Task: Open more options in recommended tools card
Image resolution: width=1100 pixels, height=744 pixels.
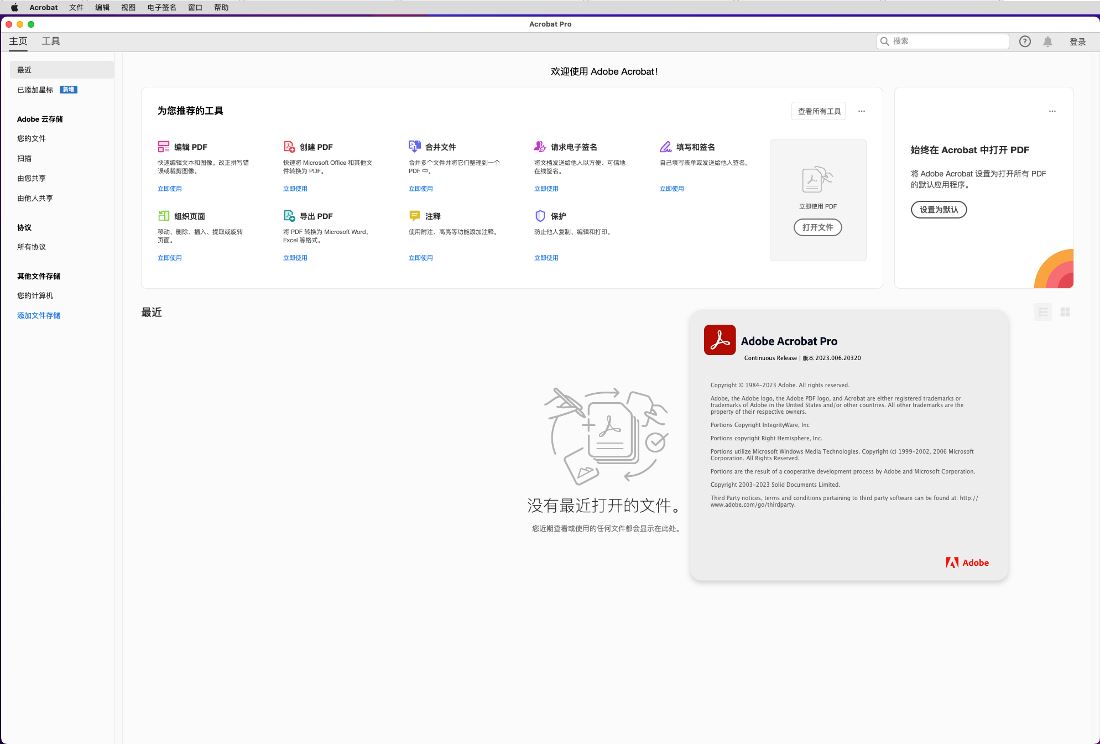Action: 861,111
